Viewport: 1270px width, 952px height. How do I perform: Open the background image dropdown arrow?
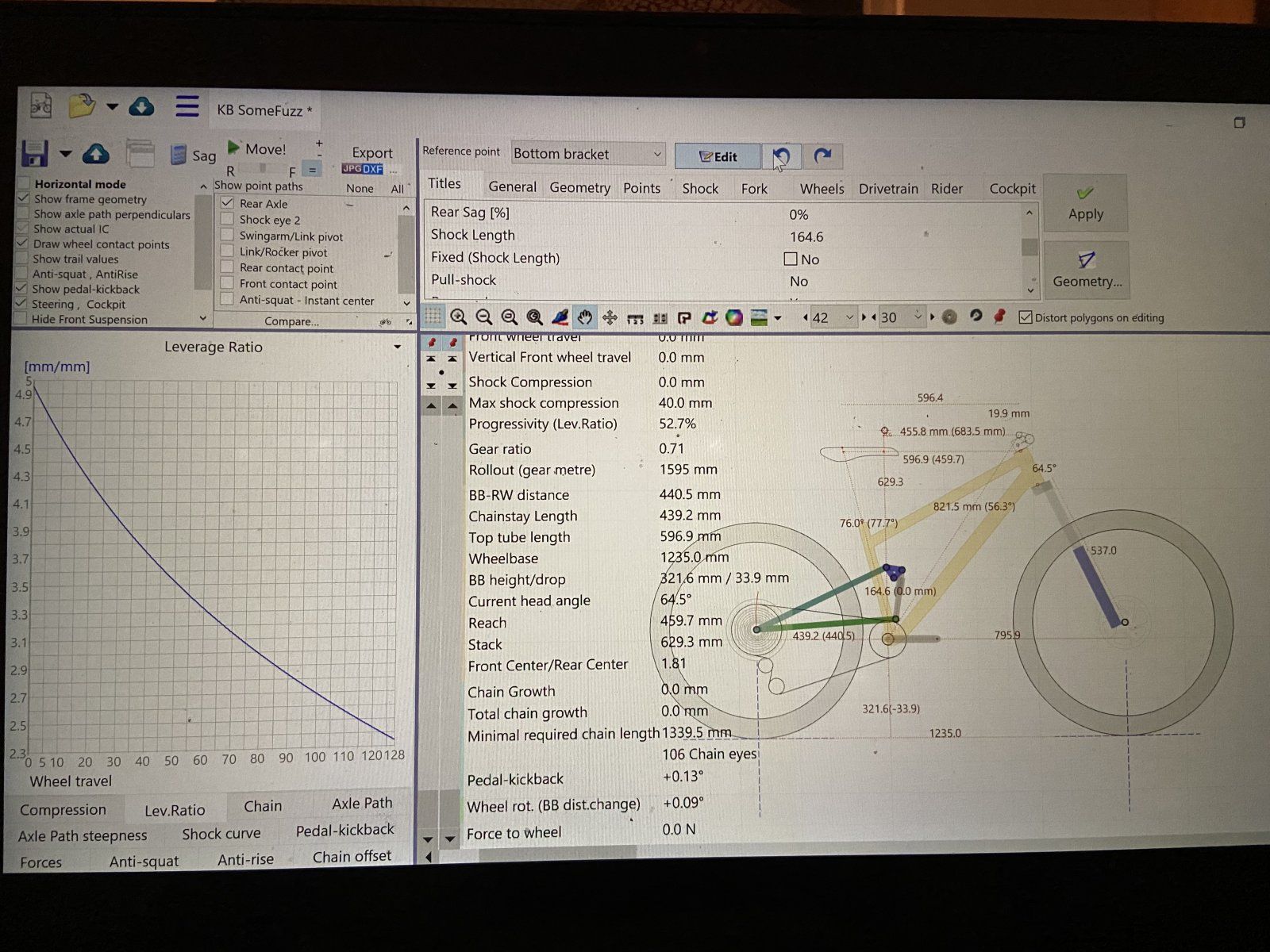(x=778, y=319)
